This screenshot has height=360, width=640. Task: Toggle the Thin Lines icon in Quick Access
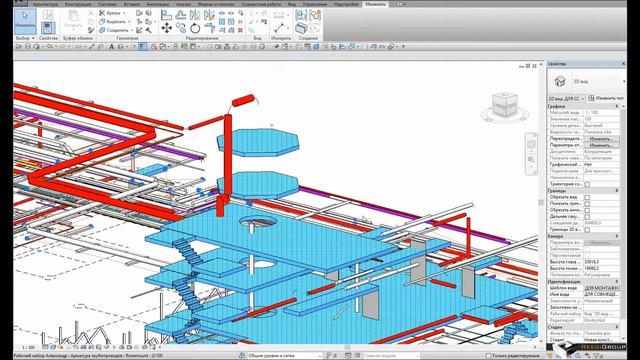coord(142,47)
